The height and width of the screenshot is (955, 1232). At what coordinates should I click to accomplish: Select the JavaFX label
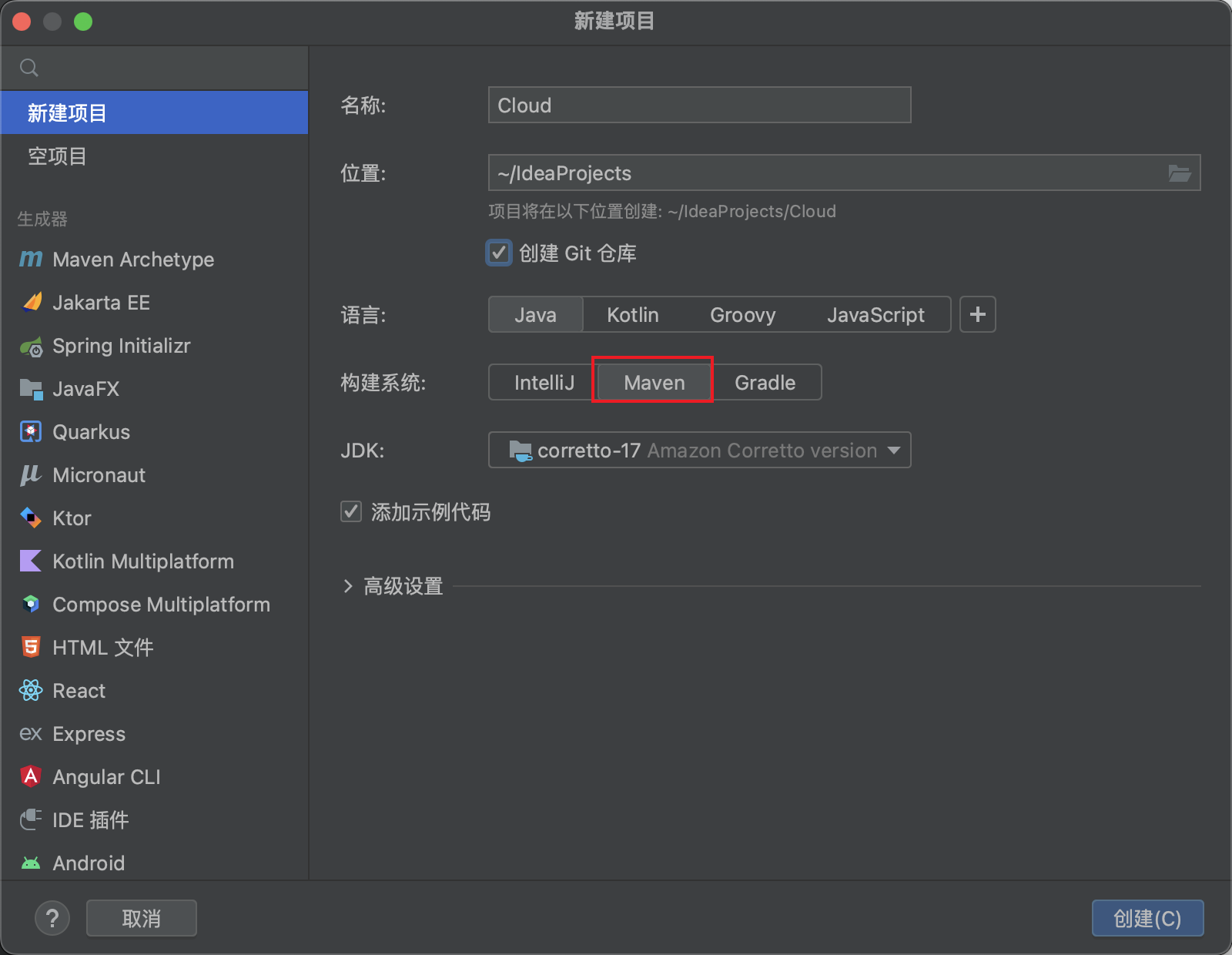click(86, 389)
